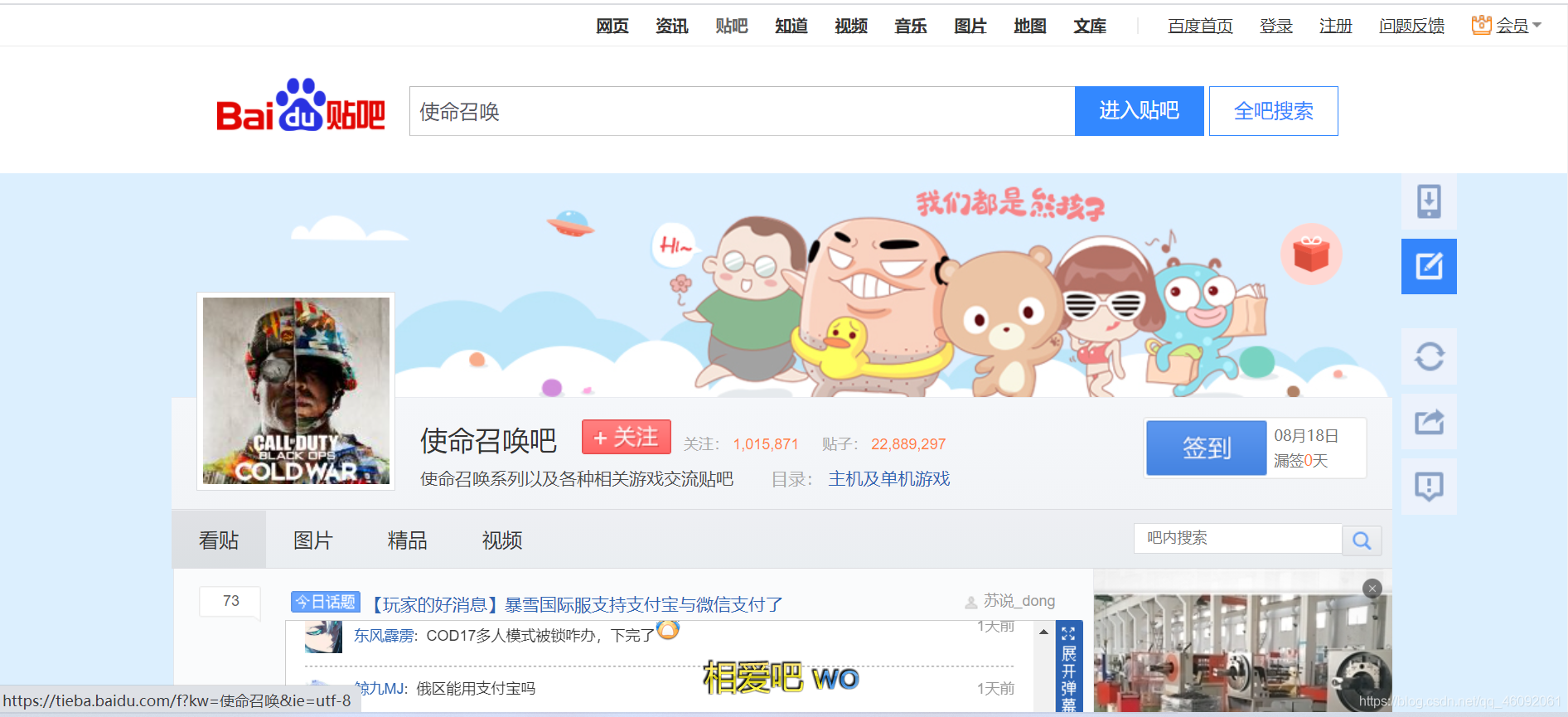This screenshot has width=1568, height=717.
Task: Click the comment COD17多人模式被锁咋办
Action: pos(541,636)
